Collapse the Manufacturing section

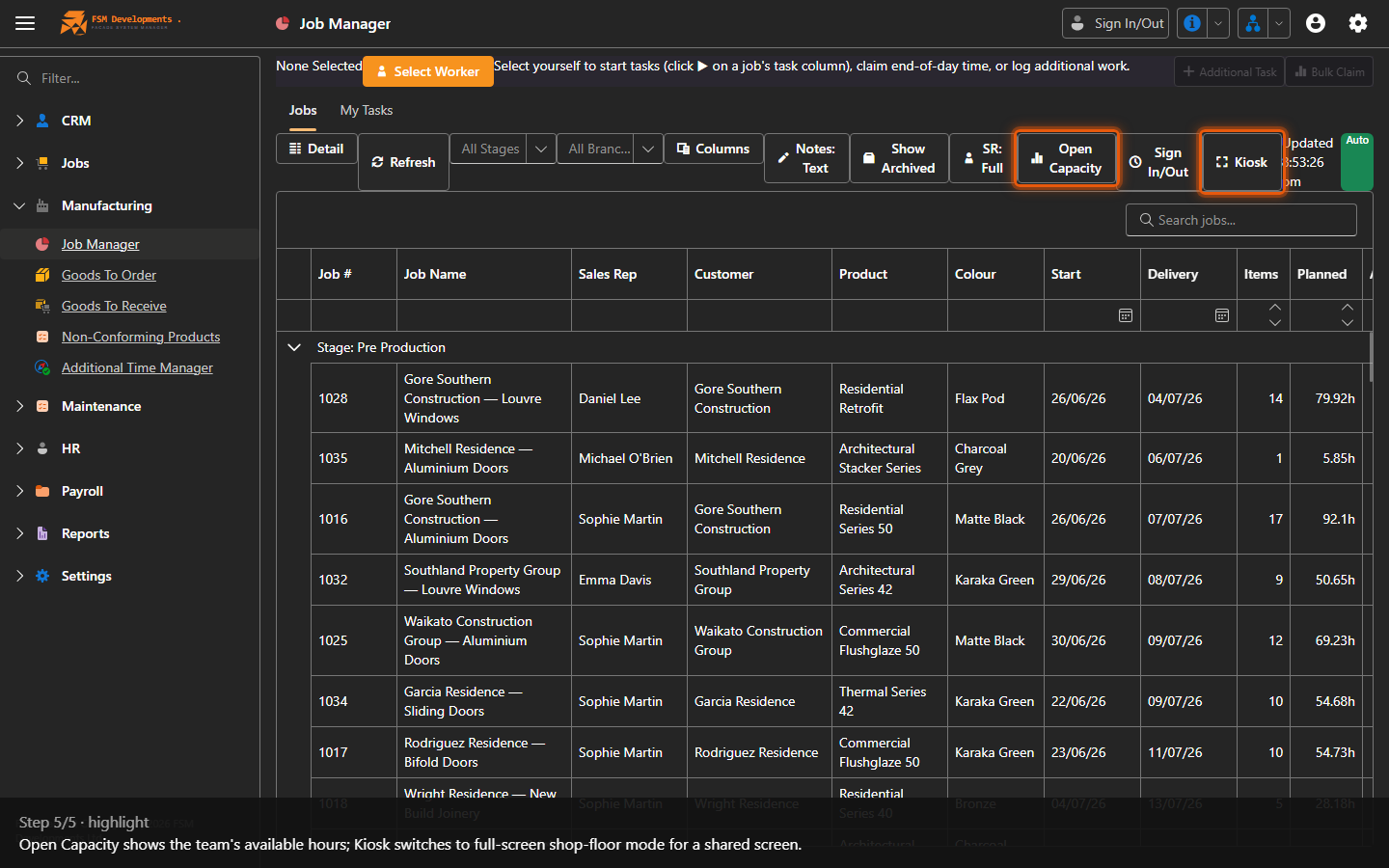tap(19, 205)
